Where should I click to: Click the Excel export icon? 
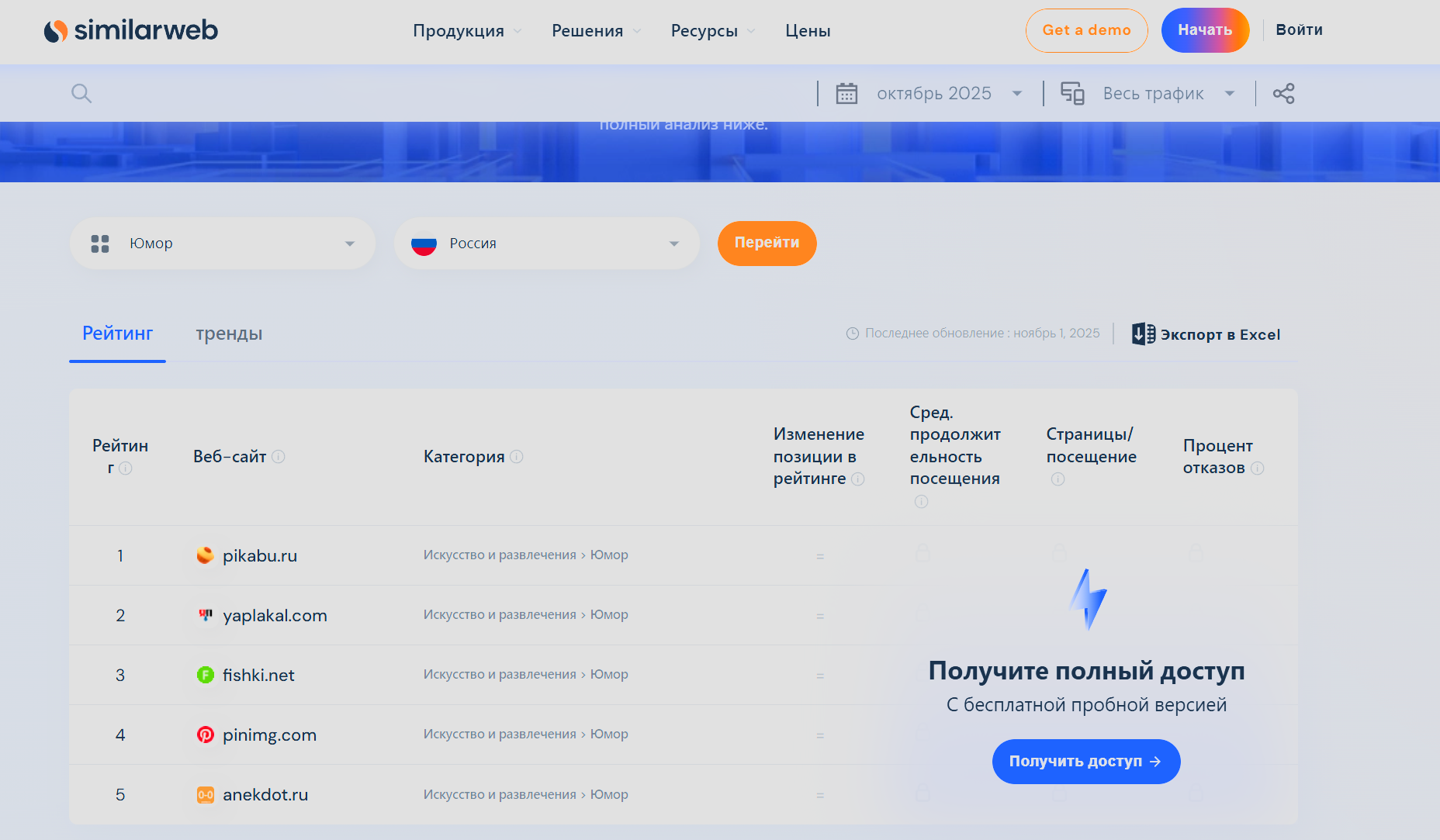(x=1143, y=334)
